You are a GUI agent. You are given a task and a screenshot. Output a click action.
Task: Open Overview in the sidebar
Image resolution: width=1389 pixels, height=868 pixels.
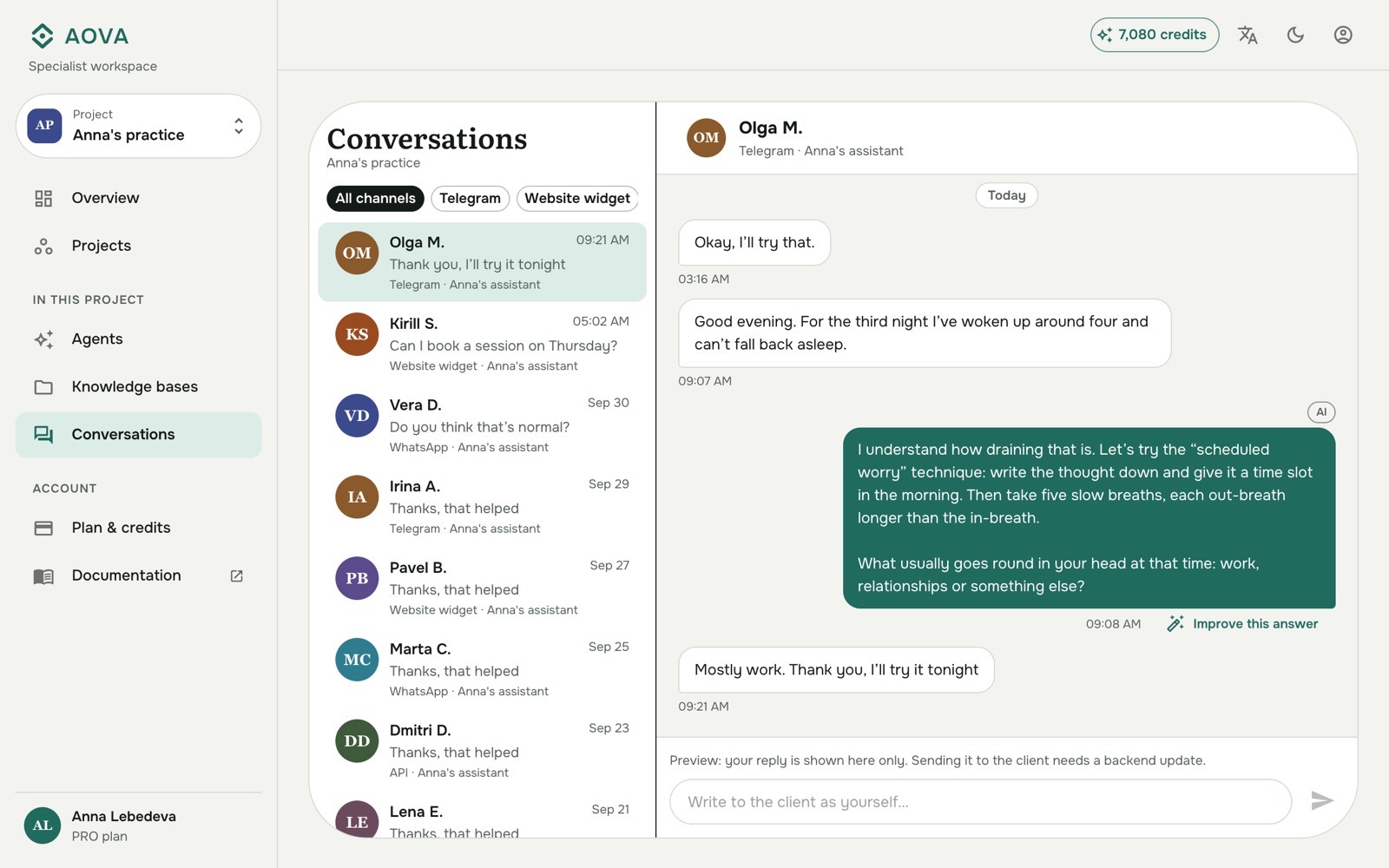coord(138,198)
